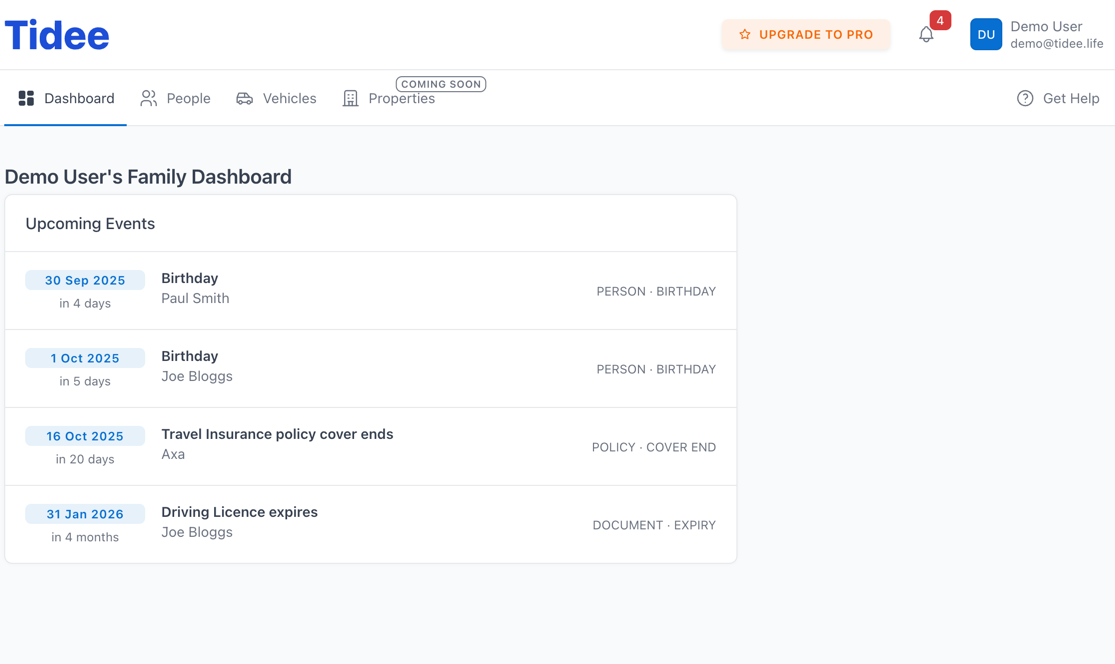Open Travel Insurance policy cover ends event
The width and height of the screenshot is (1115, 664).
tap(370, 446)
